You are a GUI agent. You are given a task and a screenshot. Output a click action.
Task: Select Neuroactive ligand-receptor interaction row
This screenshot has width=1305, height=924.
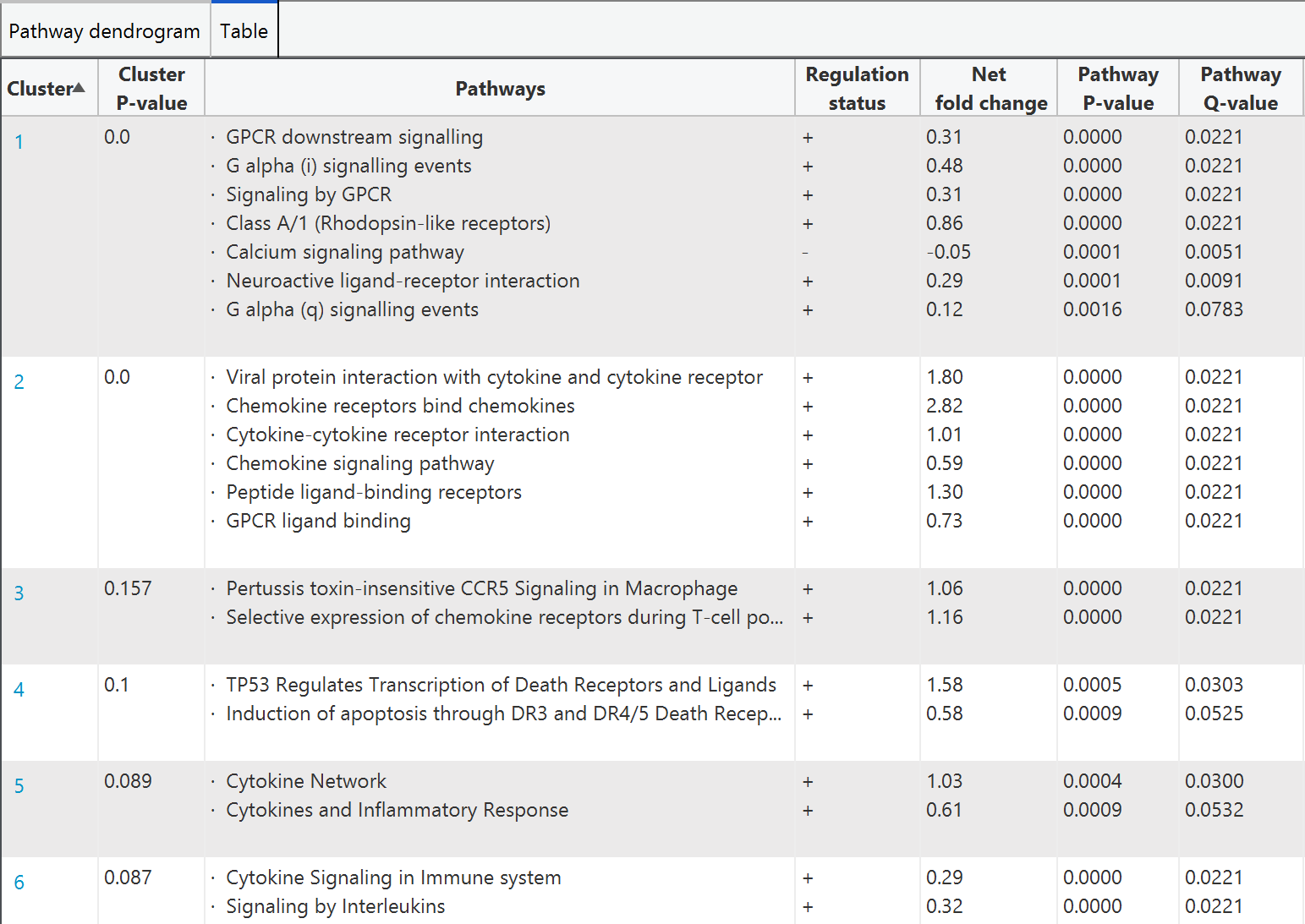tap(403, 281)
